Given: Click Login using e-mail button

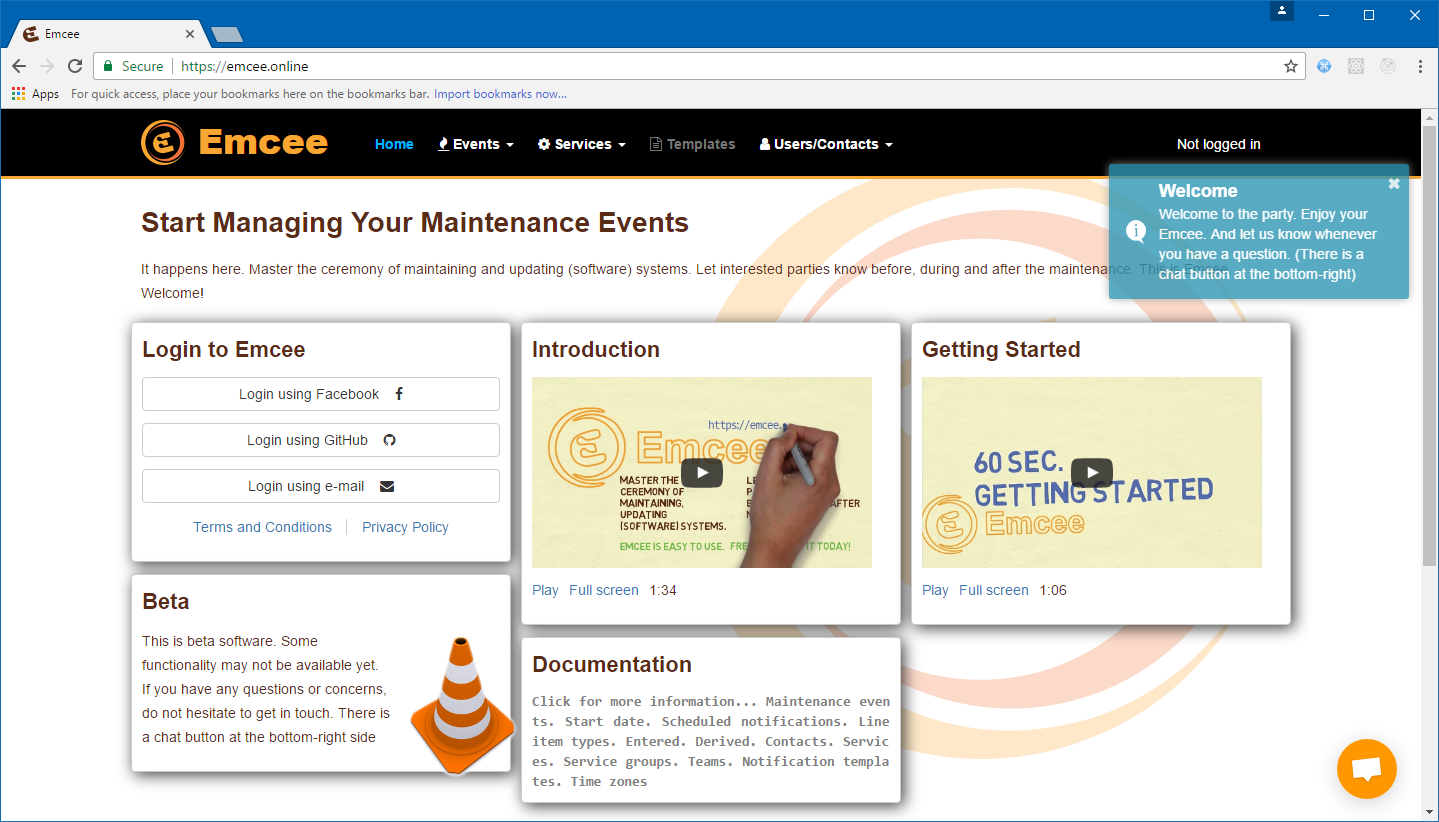Looking at the screenshot, I should tap(321, 486).
